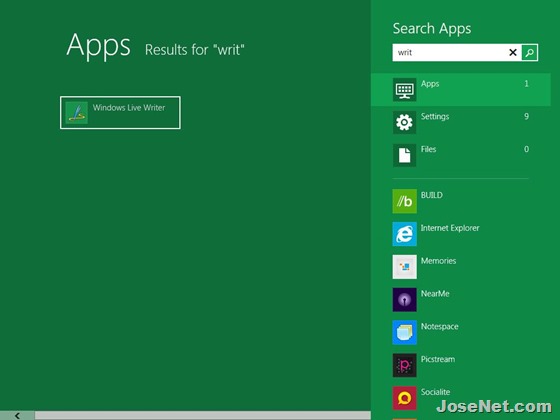Click the Settings result count 9
The height and width of the screenshot is (420, 560).
click(526, 116)
